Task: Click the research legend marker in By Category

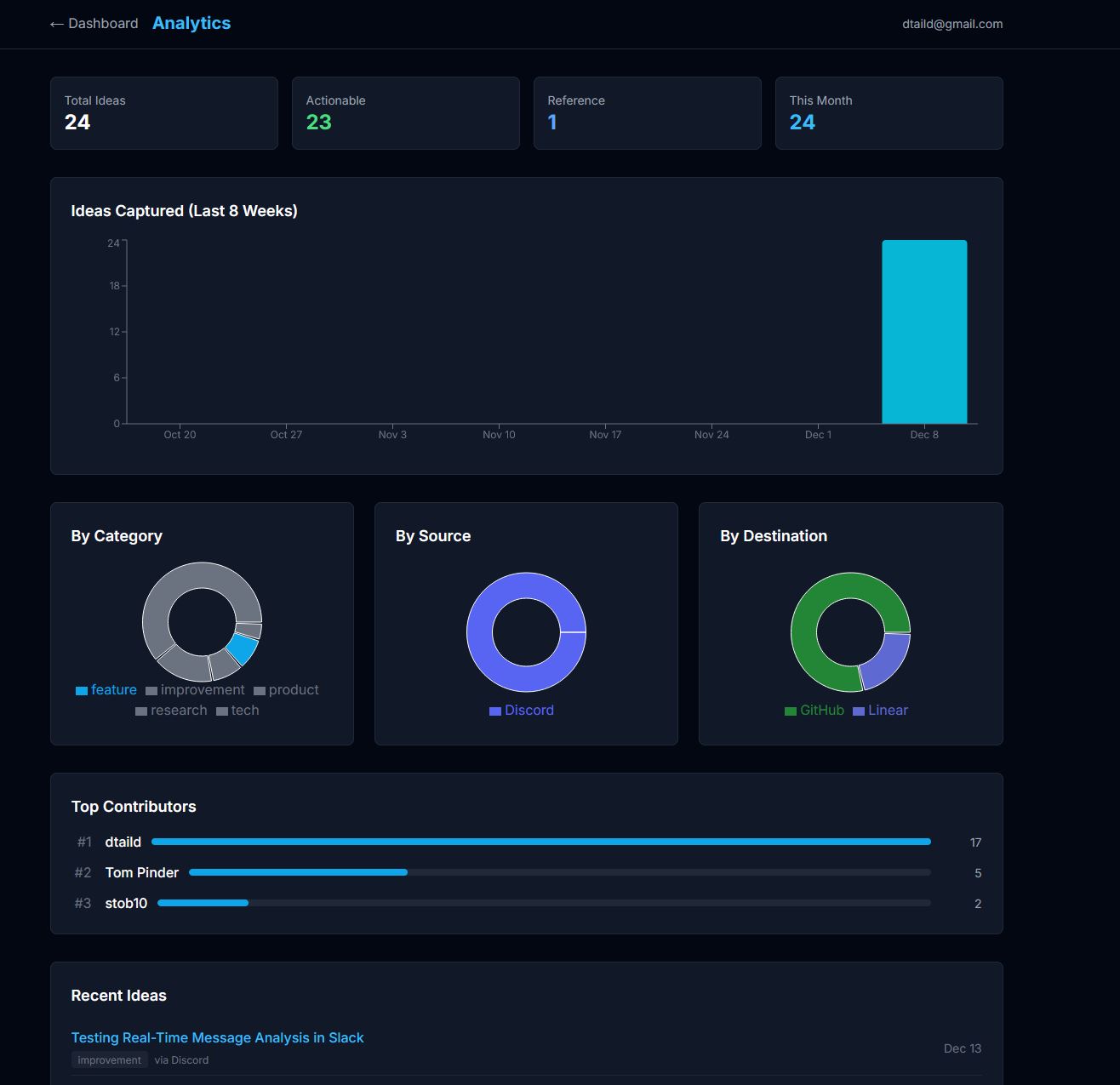Action: pos(140,711)
